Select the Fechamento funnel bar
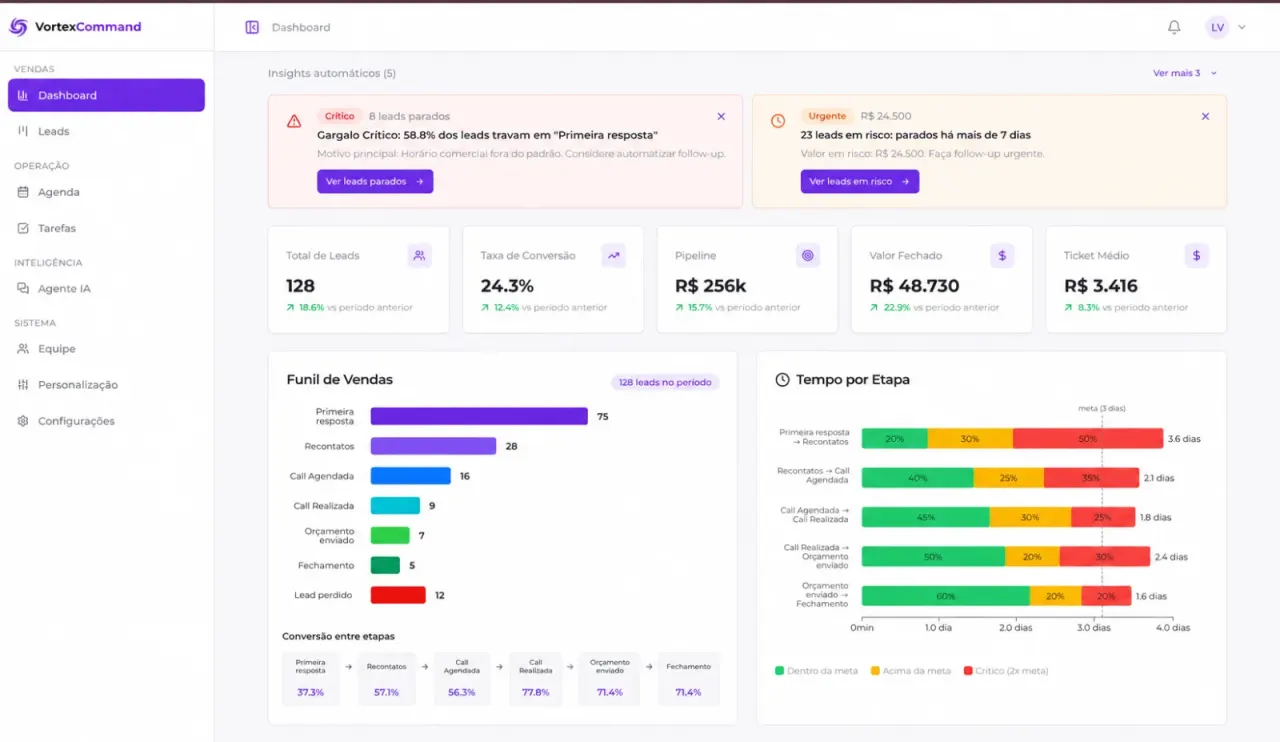The height and width of the screenshot is (742, 1280). point(385,565)
